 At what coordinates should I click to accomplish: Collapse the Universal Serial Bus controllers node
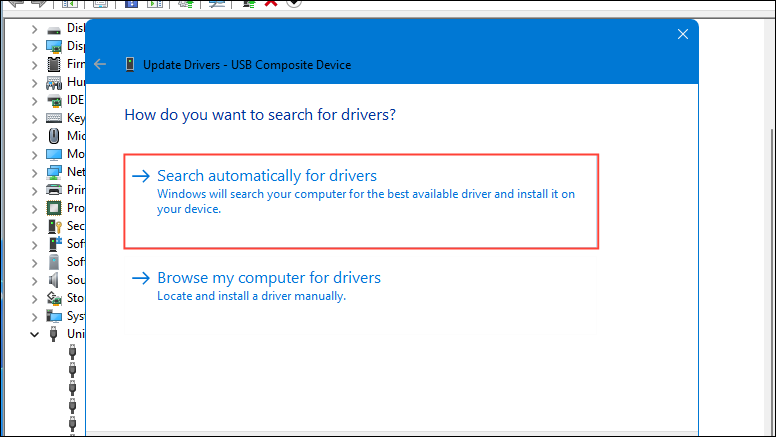[x=36, y=334]
